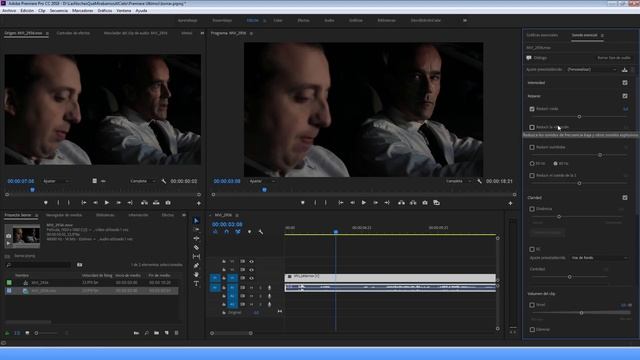Screen dimensions: 640x360
Task: Select the 50 Hz radio button
Action: click(532, 164)
